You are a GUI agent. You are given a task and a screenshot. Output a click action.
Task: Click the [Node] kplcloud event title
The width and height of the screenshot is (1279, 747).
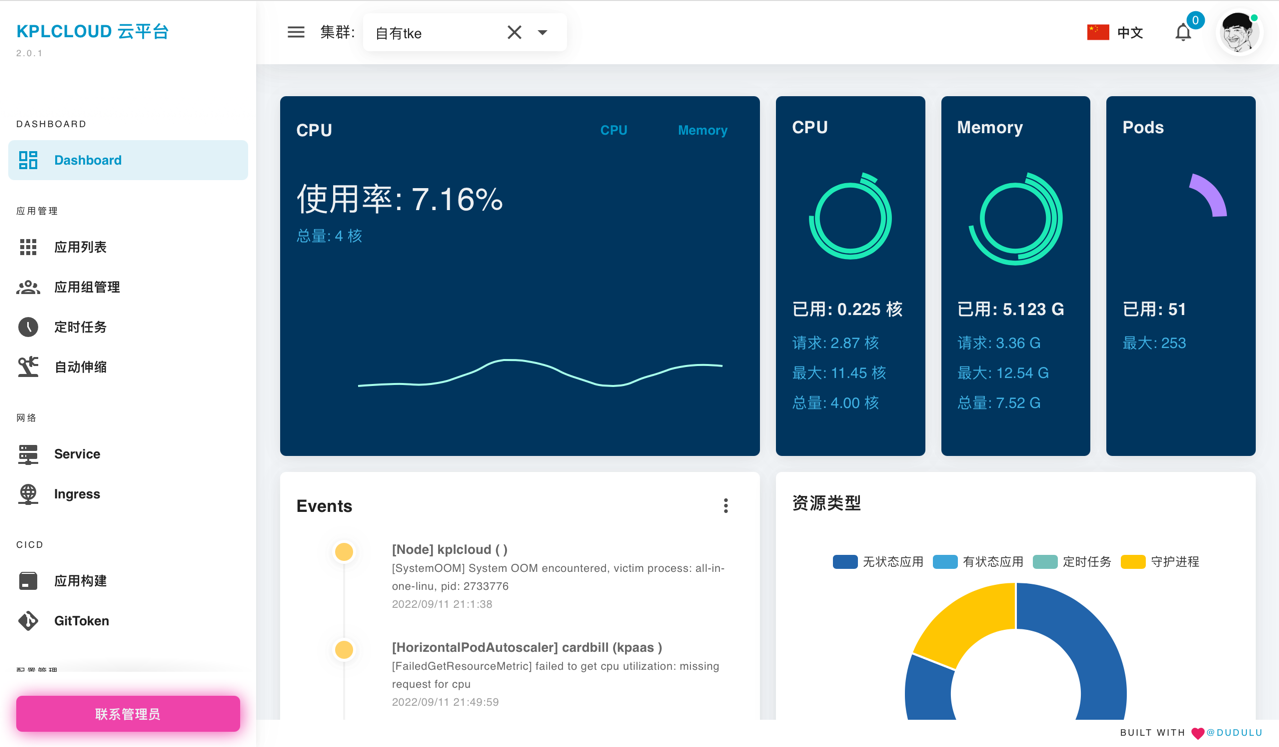click(x=450, y=549)
